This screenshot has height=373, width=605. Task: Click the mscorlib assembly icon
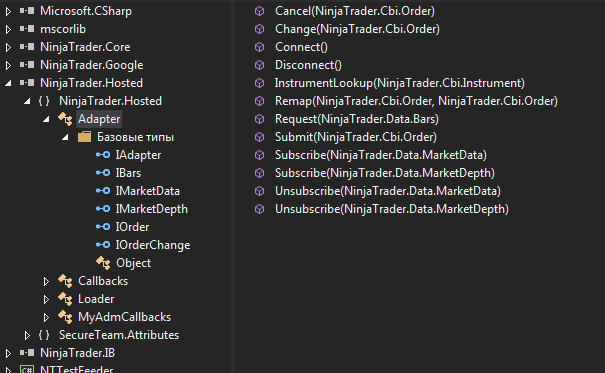pos(27,29)
